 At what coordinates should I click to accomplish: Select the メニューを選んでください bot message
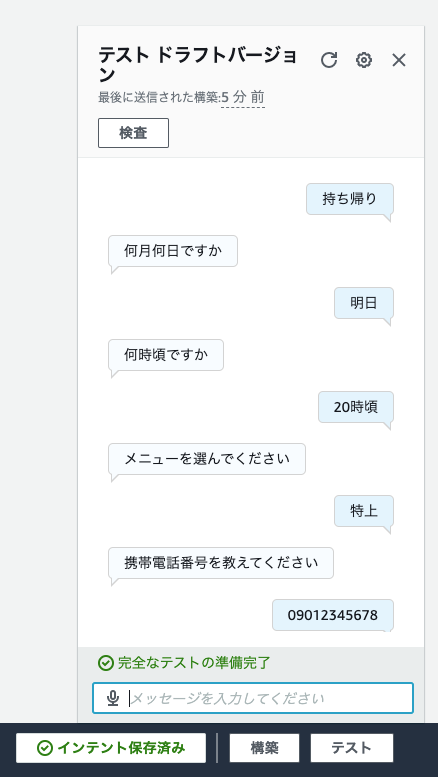pos(207,459)
